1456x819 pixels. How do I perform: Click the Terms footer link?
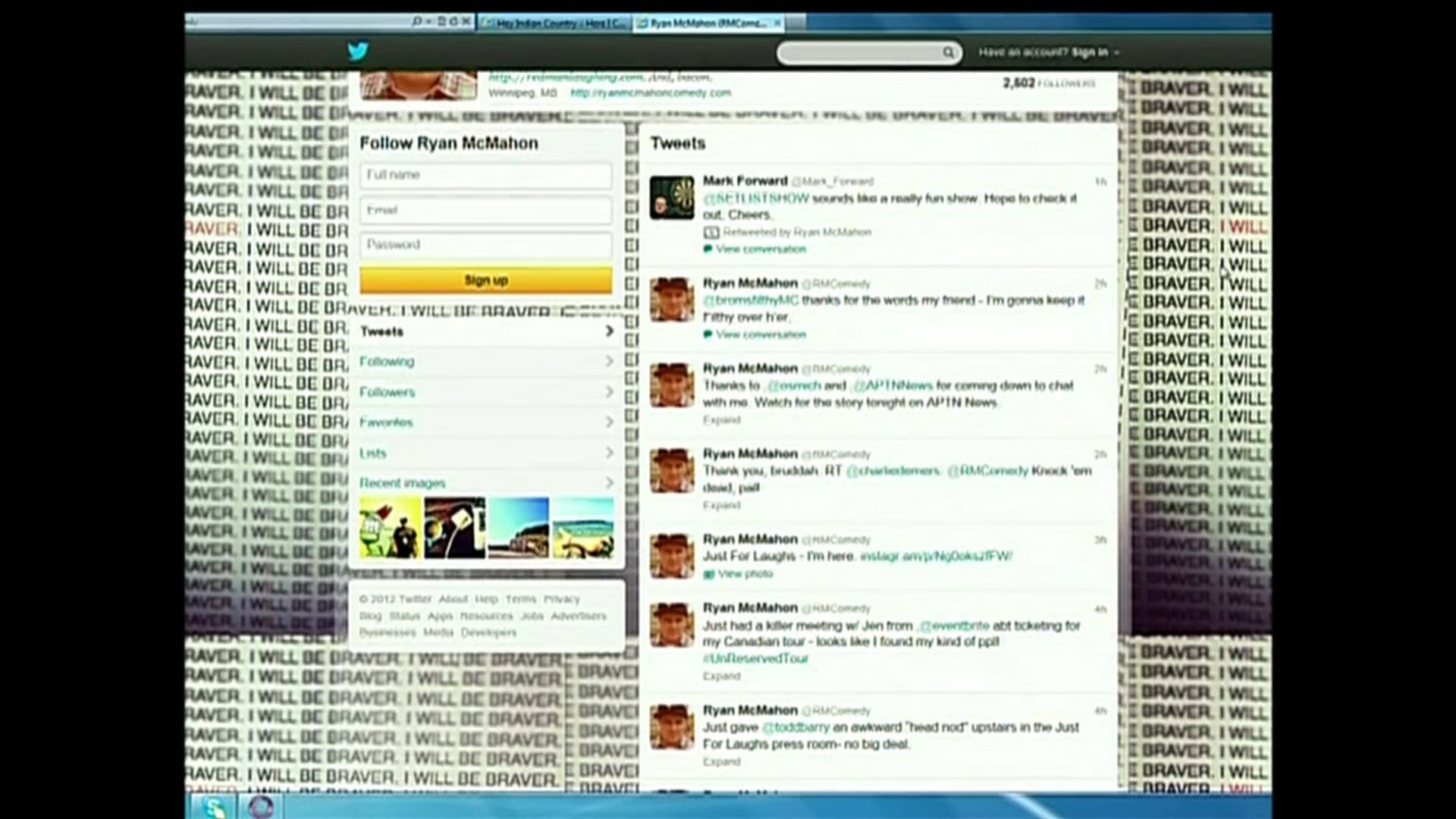pyautogui.click(x=520, y=599)
